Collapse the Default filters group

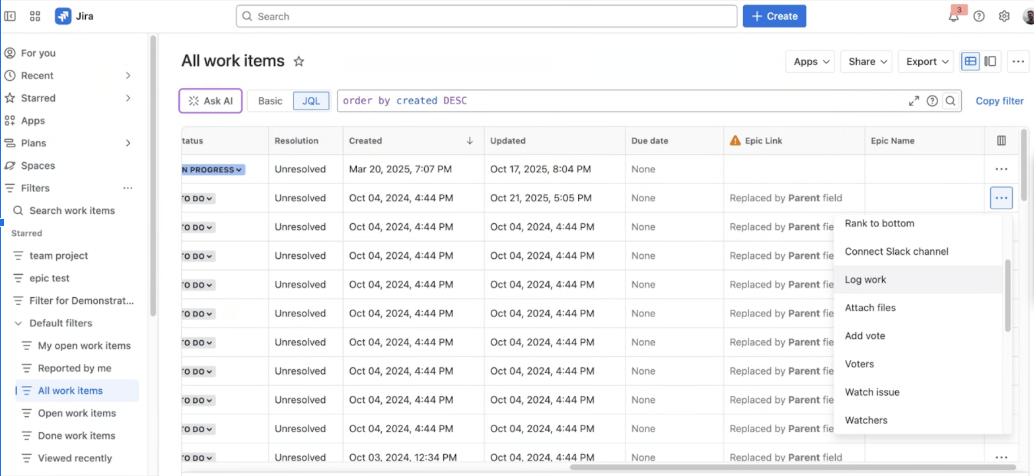click(18, 323)
